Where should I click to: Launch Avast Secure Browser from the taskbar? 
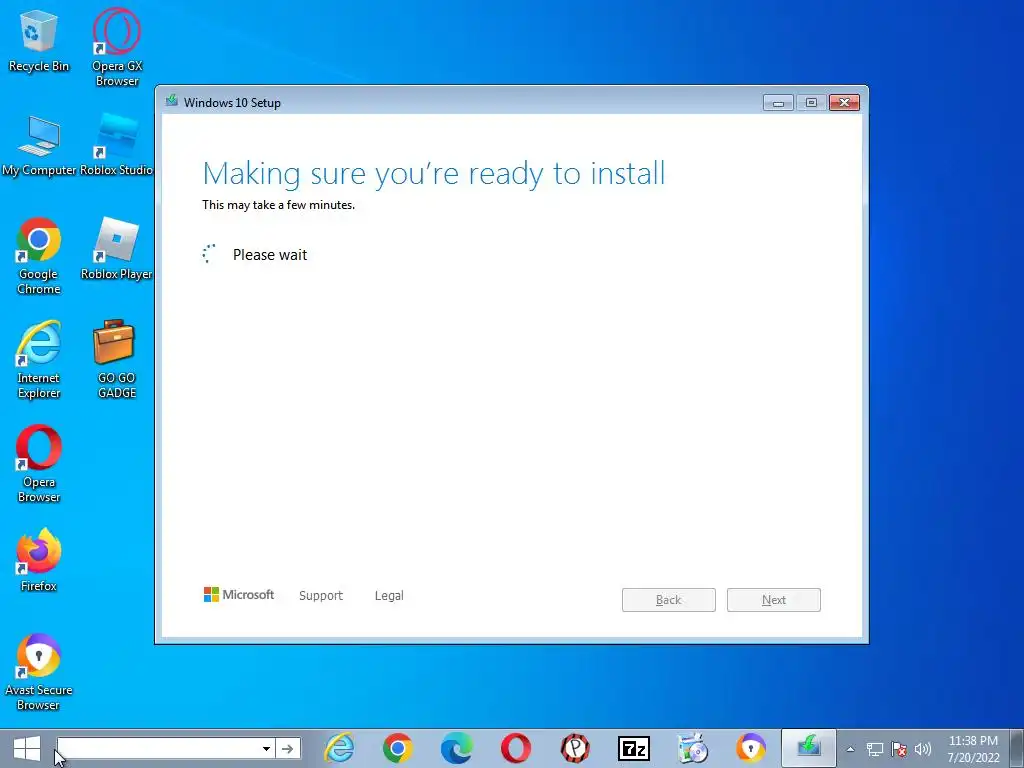750,748
